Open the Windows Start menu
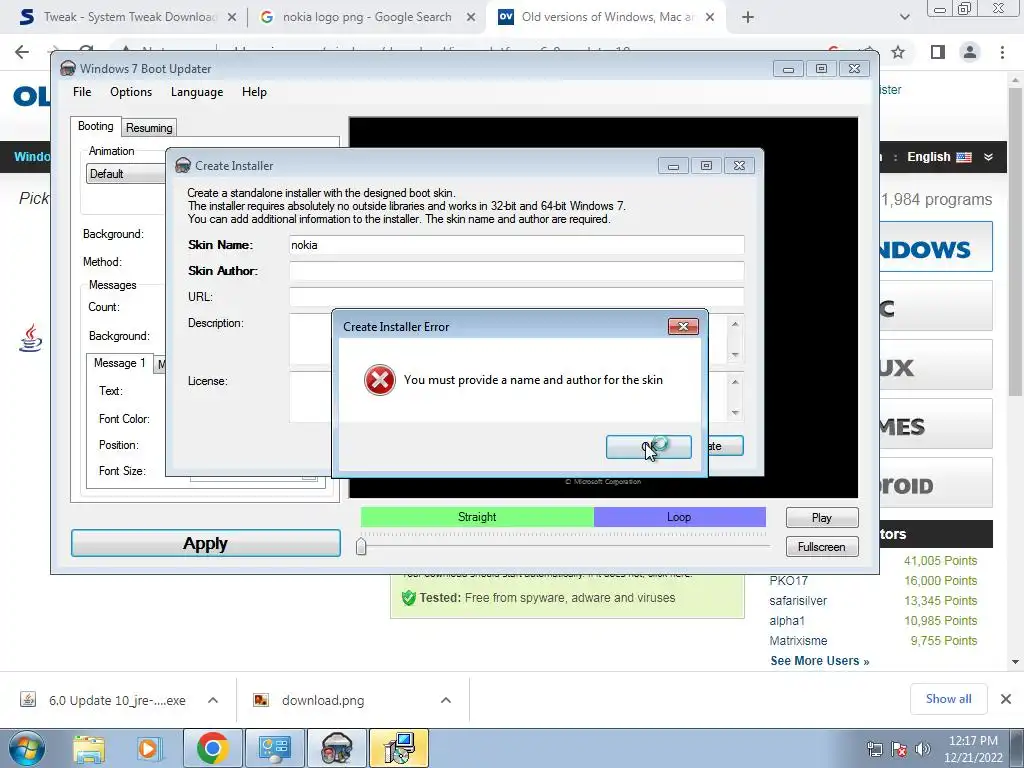1024x768 pixels. point(27,748)
